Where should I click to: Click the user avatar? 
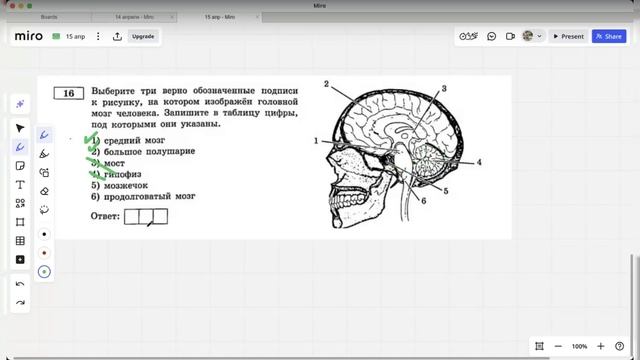(528, 36)
